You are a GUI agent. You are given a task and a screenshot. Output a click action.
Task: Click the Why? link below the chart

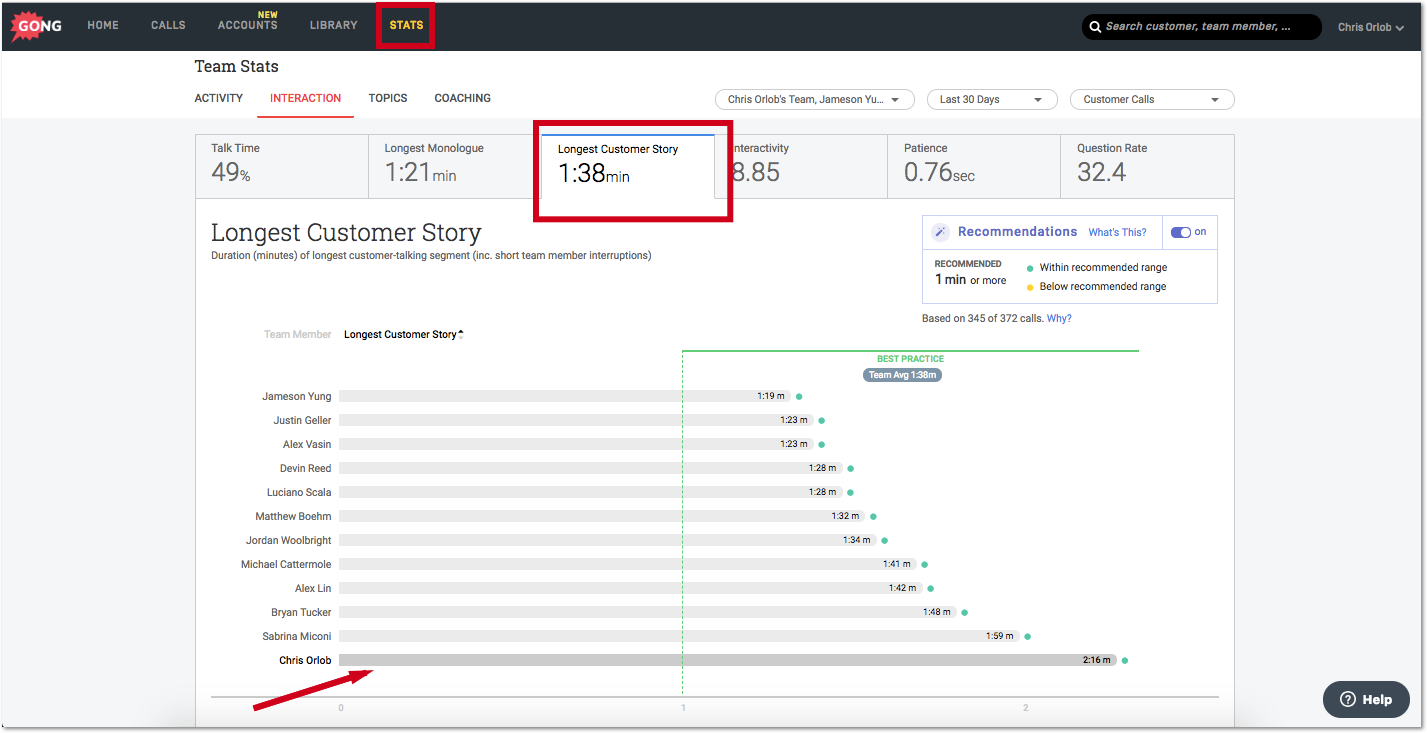click(1059, 317)
